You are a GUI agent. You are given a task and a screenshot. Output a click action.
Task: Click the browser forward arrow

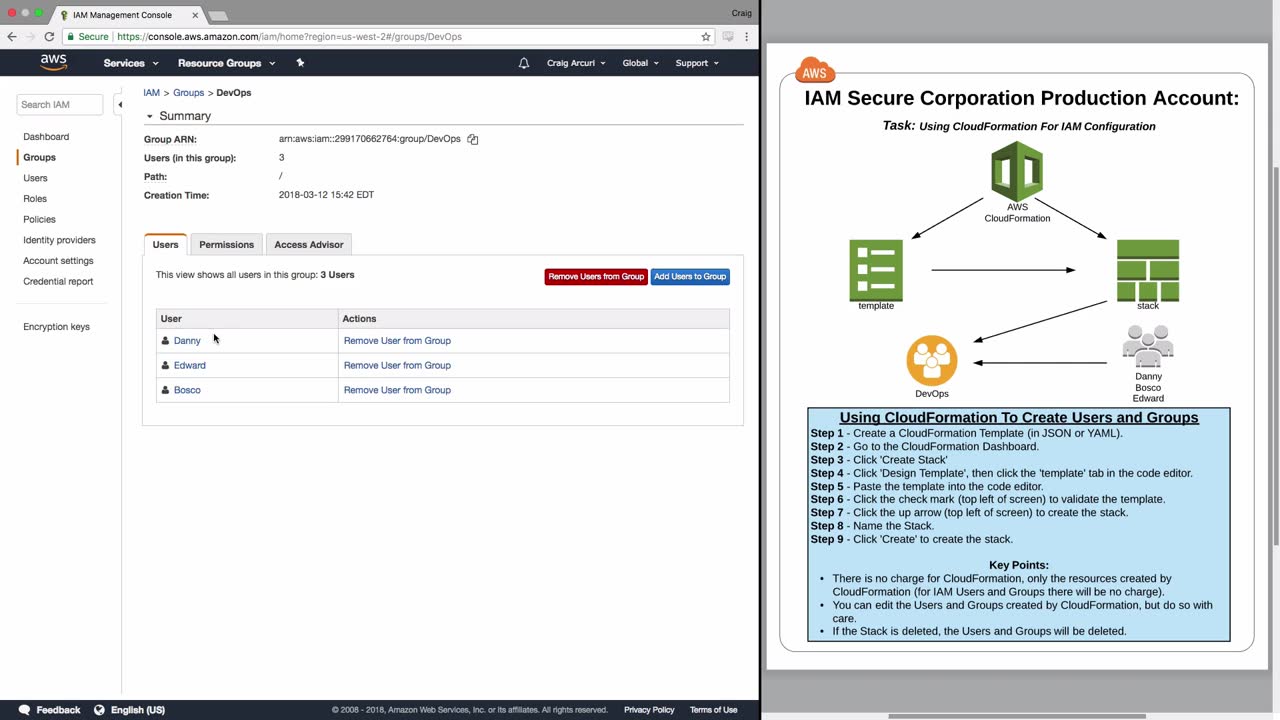coord(30,37)
